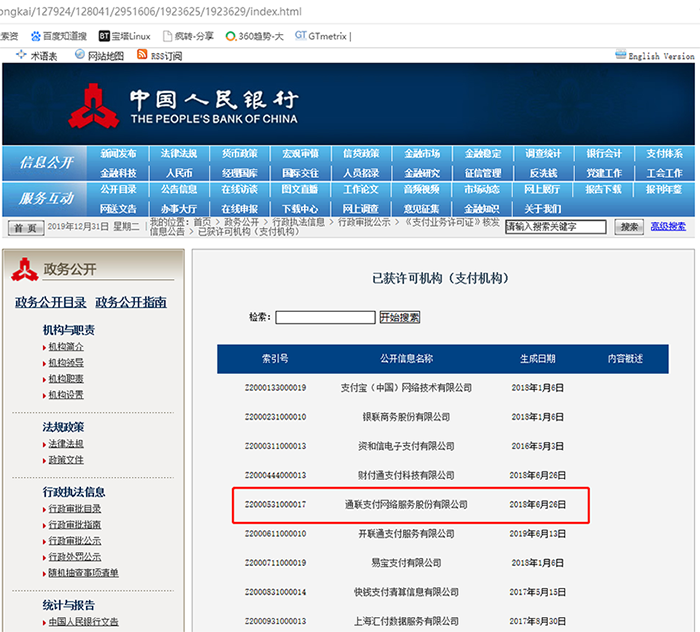Open the 政策文件 sidebar link
Viewport: 700px width, 632px height.
click(x=66, y=460)
